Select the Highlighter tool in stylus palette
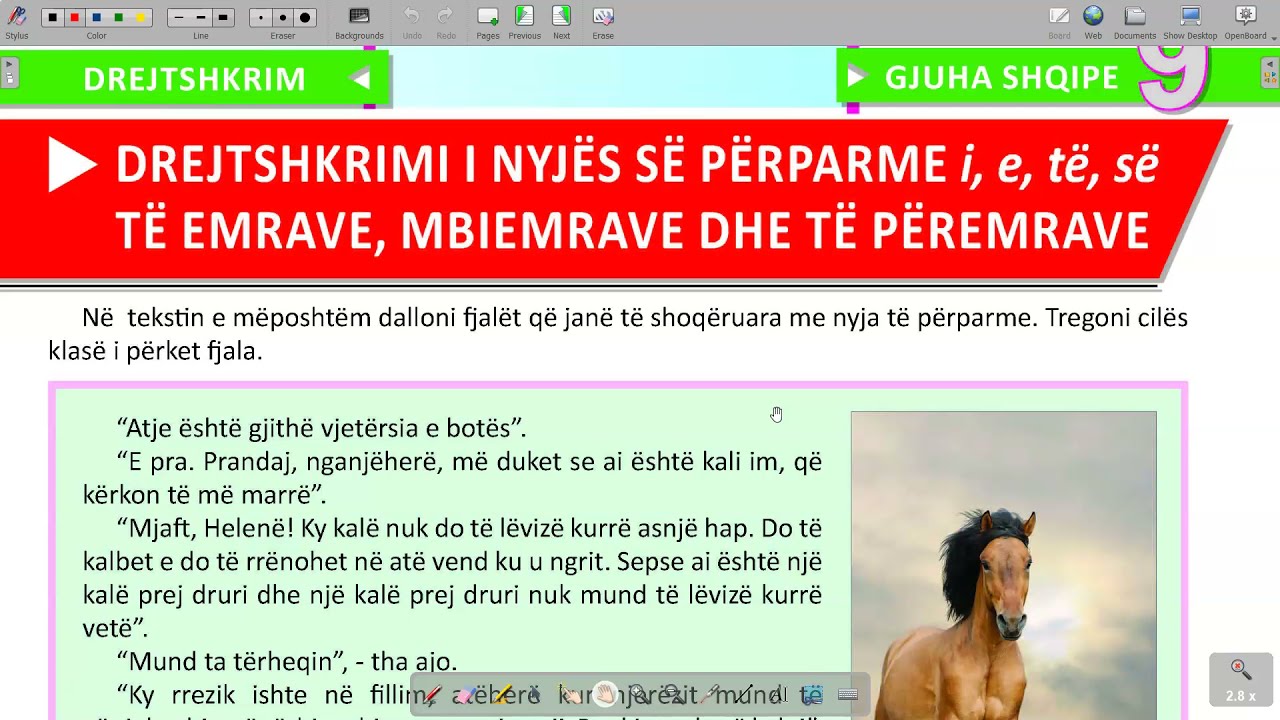 [x=501, y=695]
